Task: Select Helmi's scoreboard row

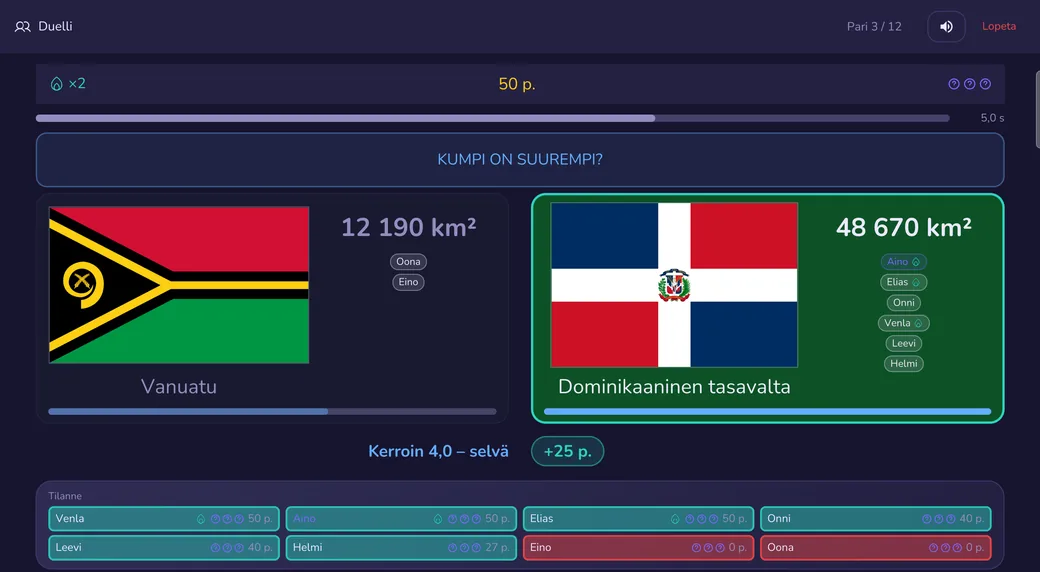Action: (401, 548)
